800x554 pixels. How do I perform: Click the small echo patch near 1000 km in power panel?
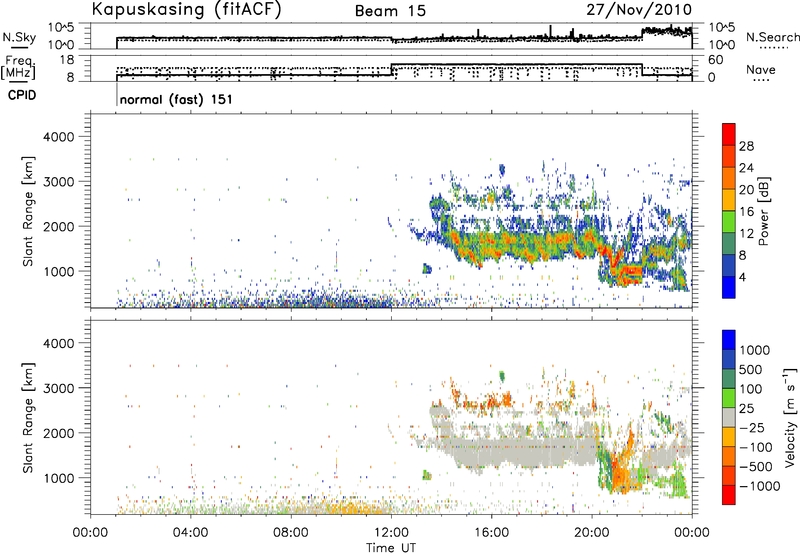tap(427, 268)
